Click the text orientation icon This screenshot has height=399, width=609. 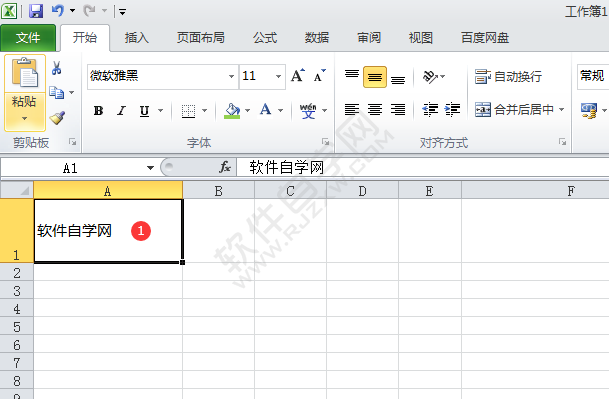(x=430, y=77)
